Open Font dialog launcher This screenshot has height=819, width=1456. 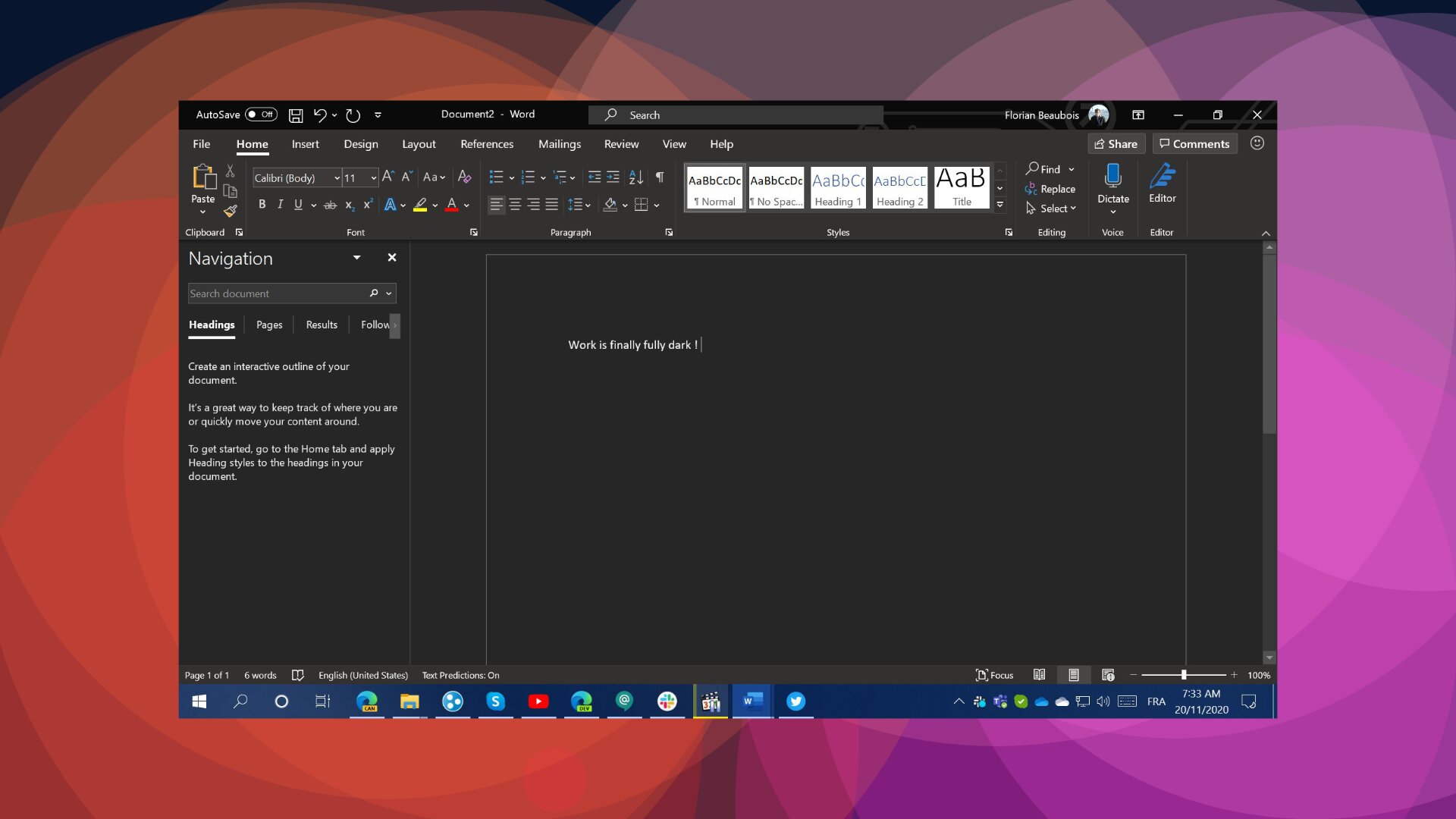click(x=474, y=232)
